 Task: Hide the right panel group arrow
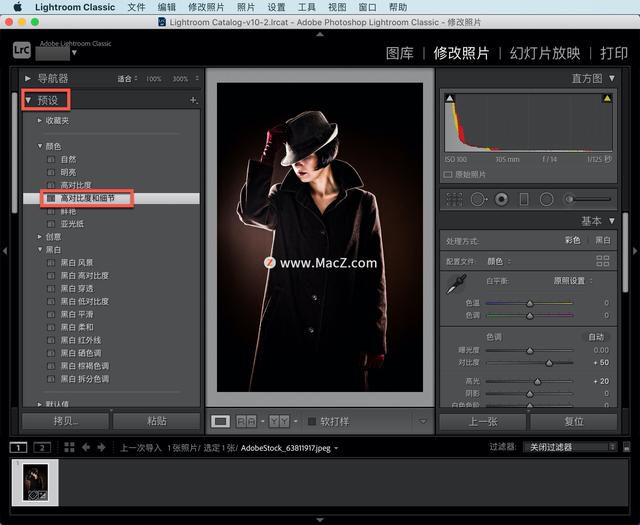pyautogui.click(x=635, y=251)
